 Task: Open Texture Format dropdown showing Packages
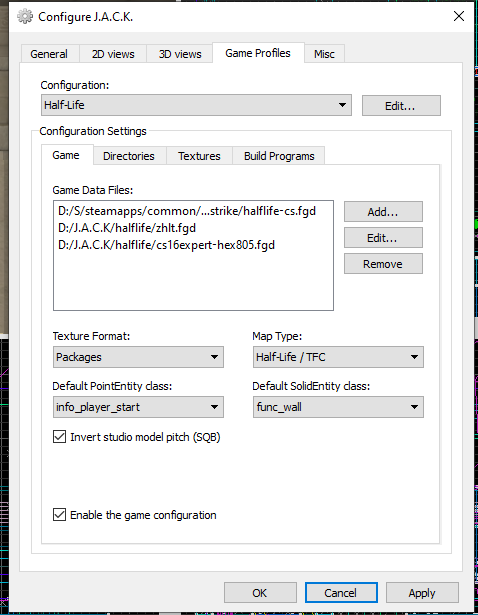pos(138,357)
